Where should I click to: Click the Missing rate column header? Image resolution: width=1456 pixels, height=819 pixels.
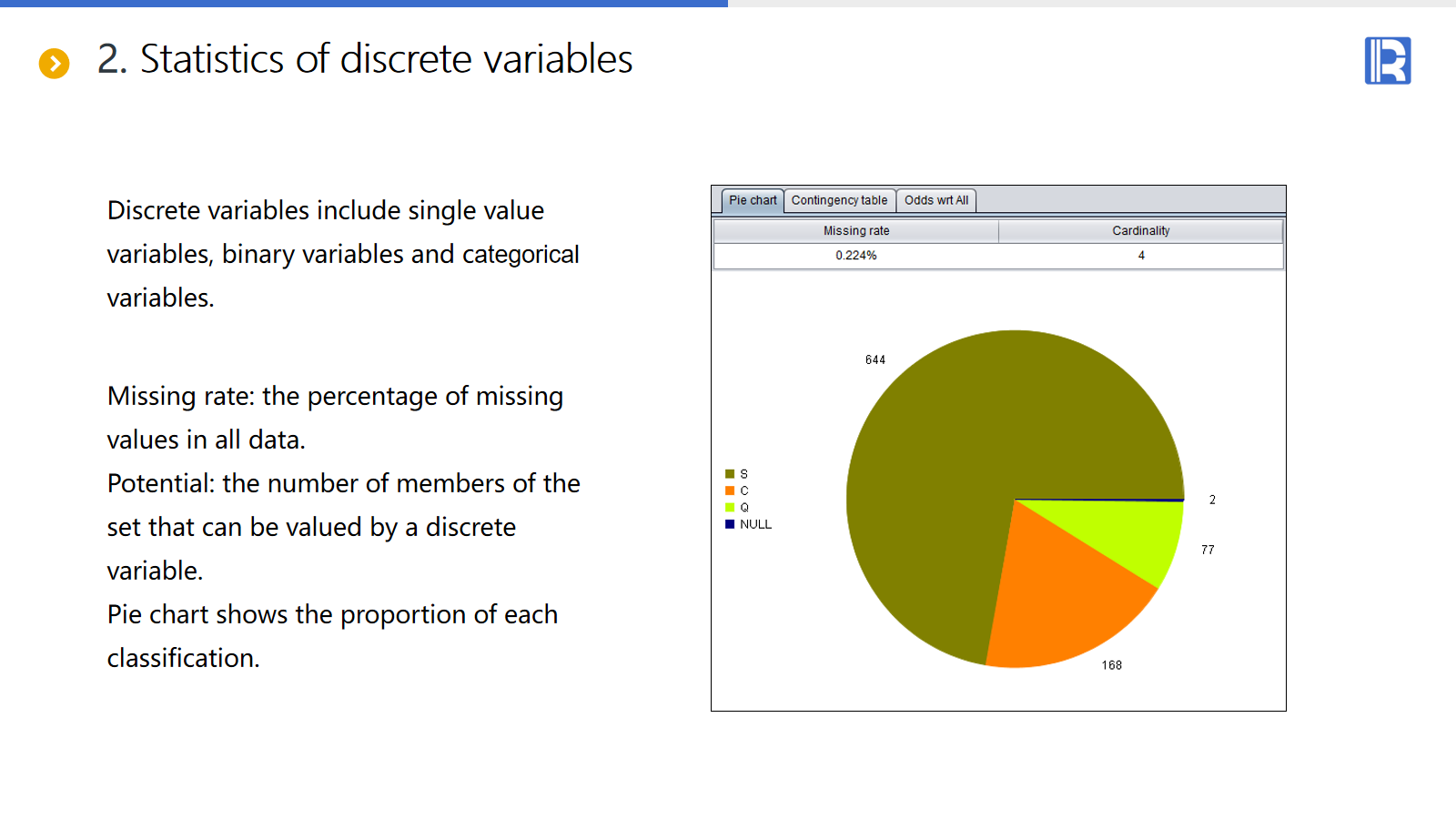pyautogui.click(x=856, y=231)
